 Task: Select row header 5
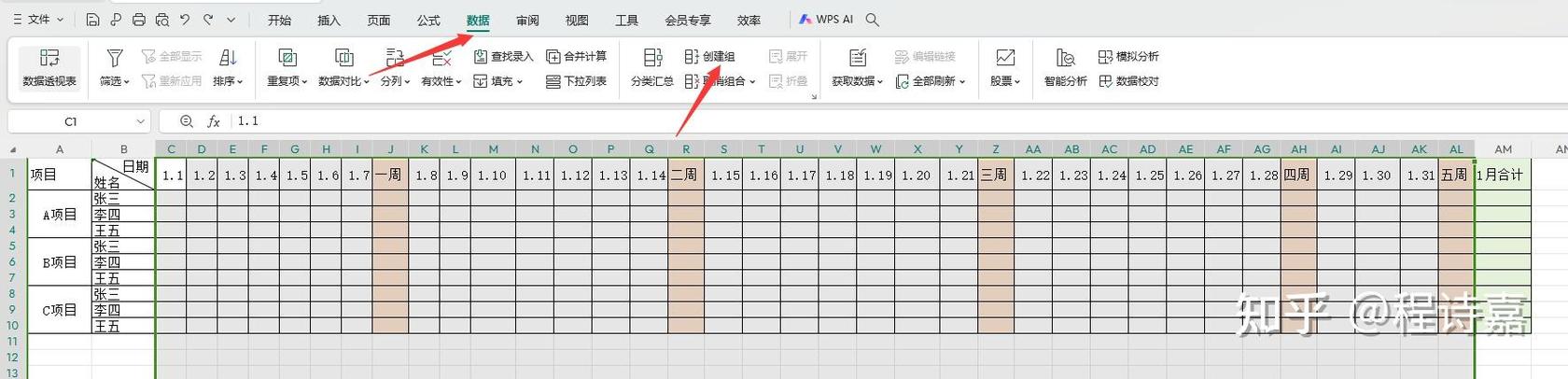[13, 246]
